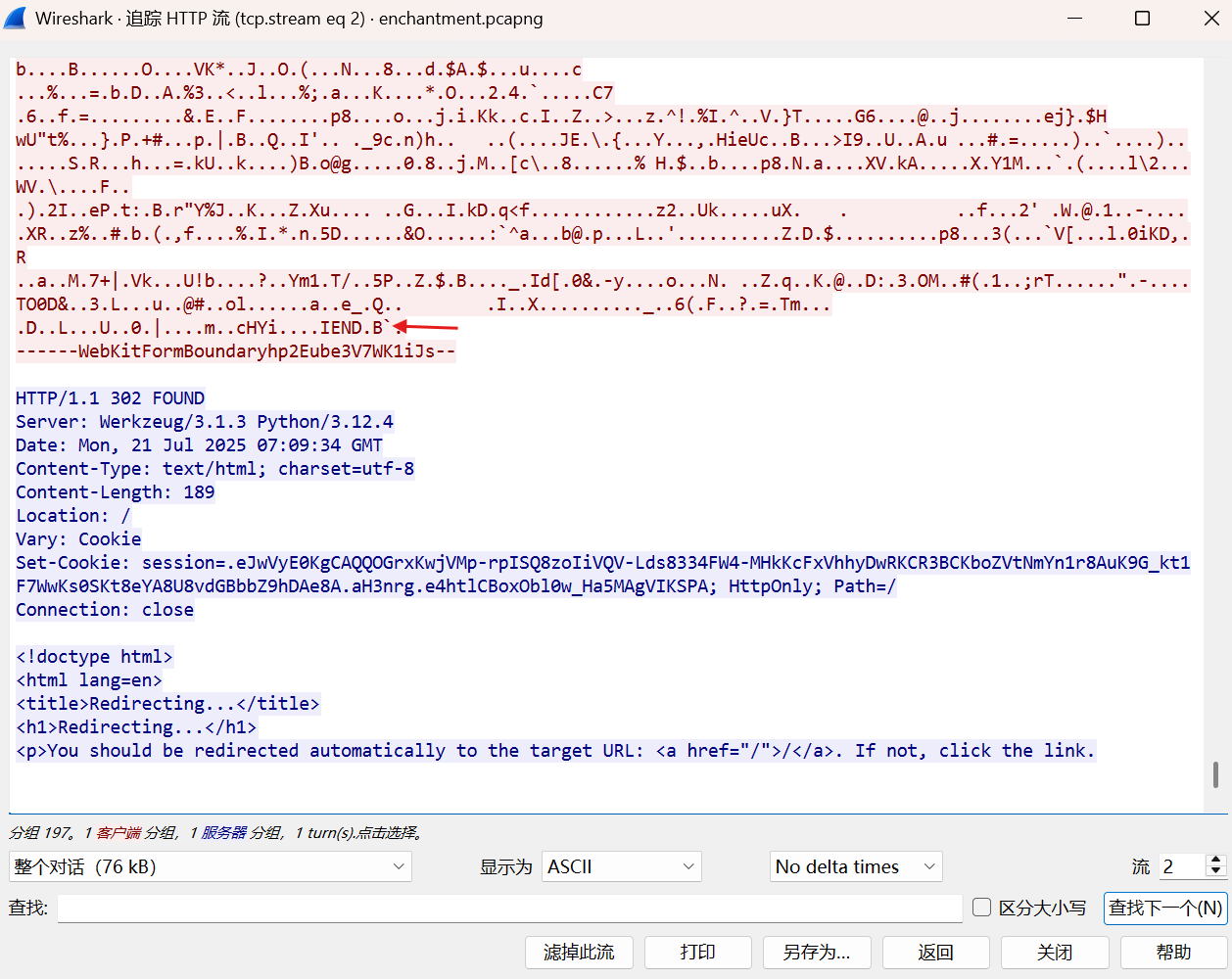Click the Date: Mon, 21 Jul 2025 line
This screenshot has width=1232, height=979.
(x=199, y=445)
